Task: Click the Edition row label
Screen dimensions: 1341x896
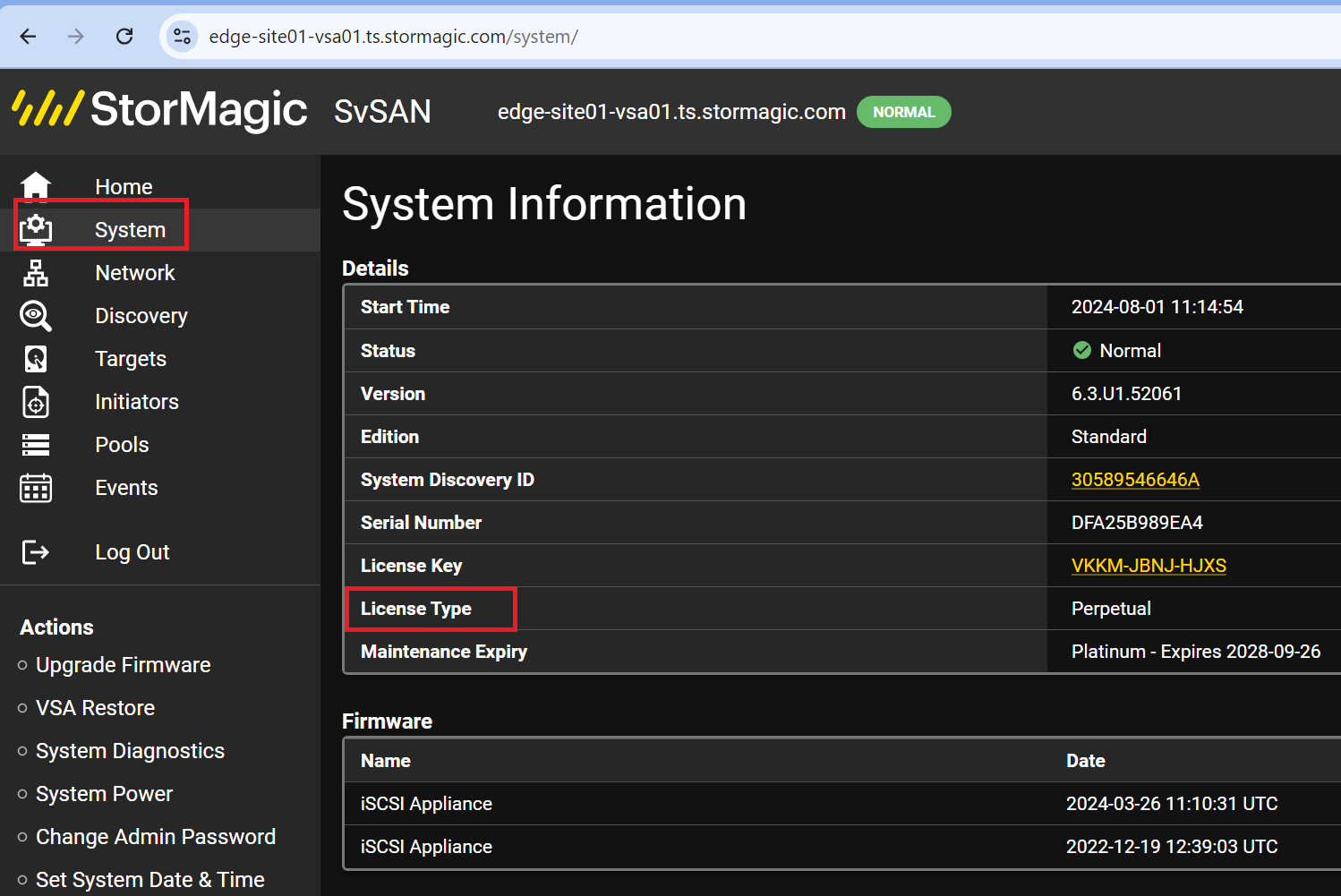Action: point(389,437)
